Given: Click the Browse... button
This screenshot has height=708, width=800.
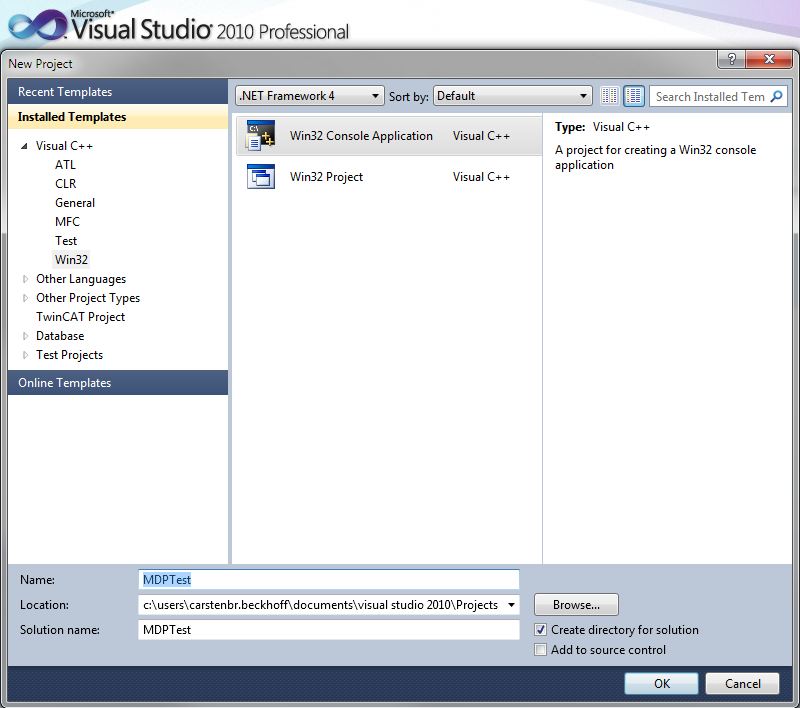Looking at the screenshot, I should (x=576, y=605).
